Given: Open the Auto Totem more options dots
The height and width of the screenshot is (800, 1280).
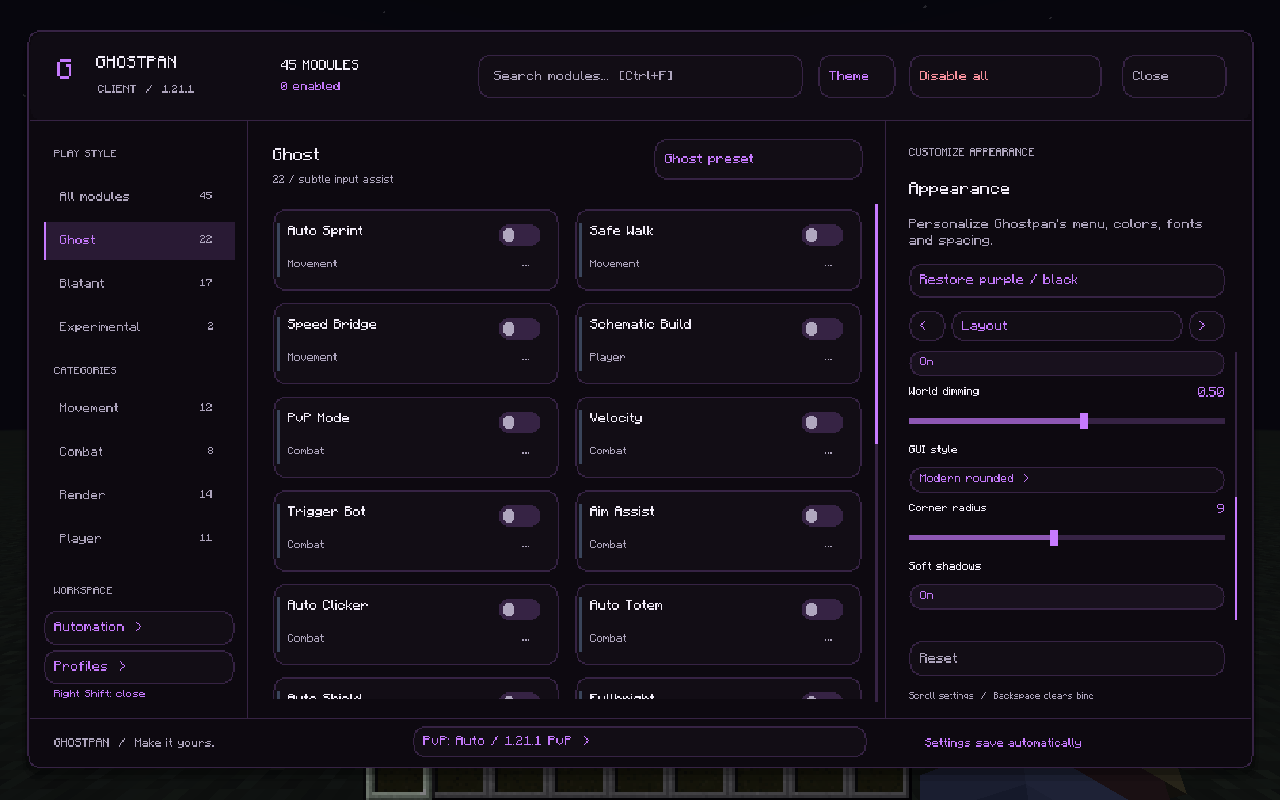Looking at the screenshot, I should click(828, 639).
